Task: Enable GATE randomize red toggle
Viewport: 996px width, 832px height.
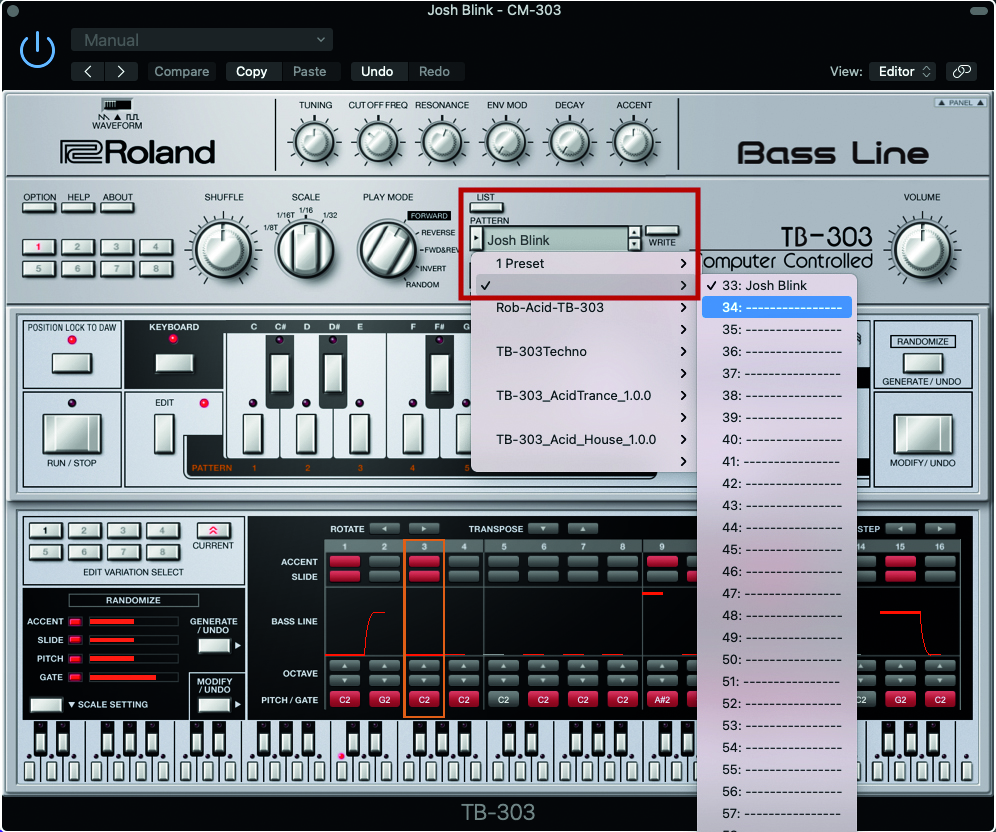Action: click(75, 677)
